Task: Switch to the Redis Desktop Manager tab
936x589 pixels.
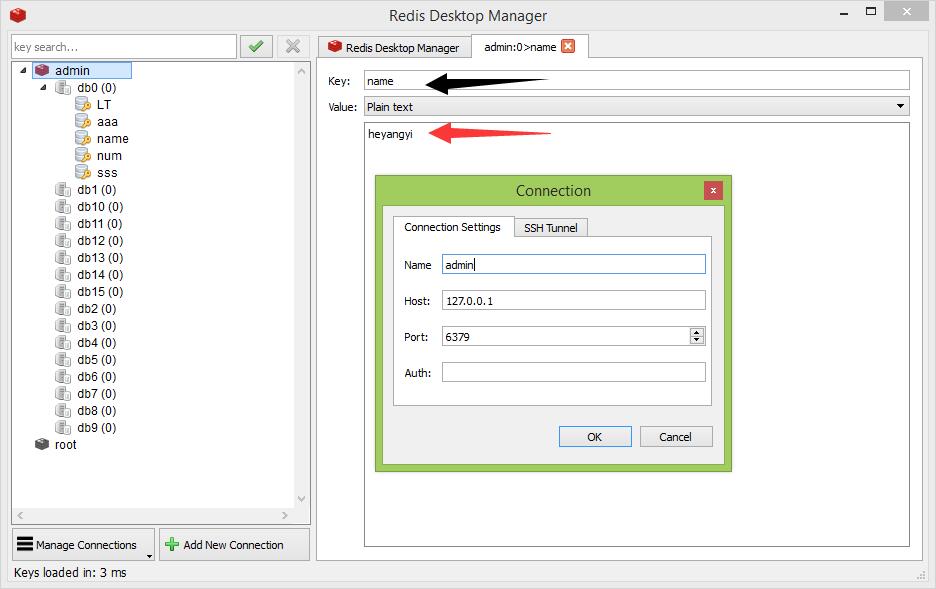Action: pos(395,47)
